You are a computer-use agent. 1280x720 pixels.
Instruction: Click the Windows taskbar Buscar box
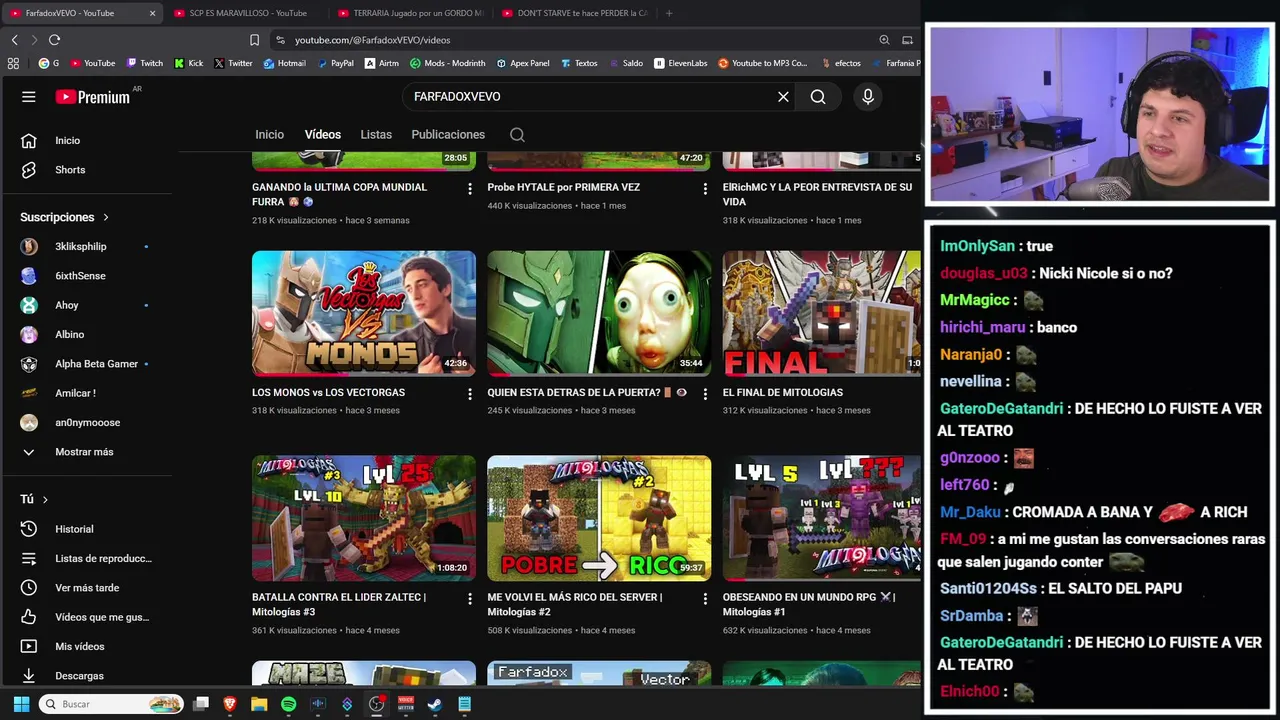click(112, 704)
